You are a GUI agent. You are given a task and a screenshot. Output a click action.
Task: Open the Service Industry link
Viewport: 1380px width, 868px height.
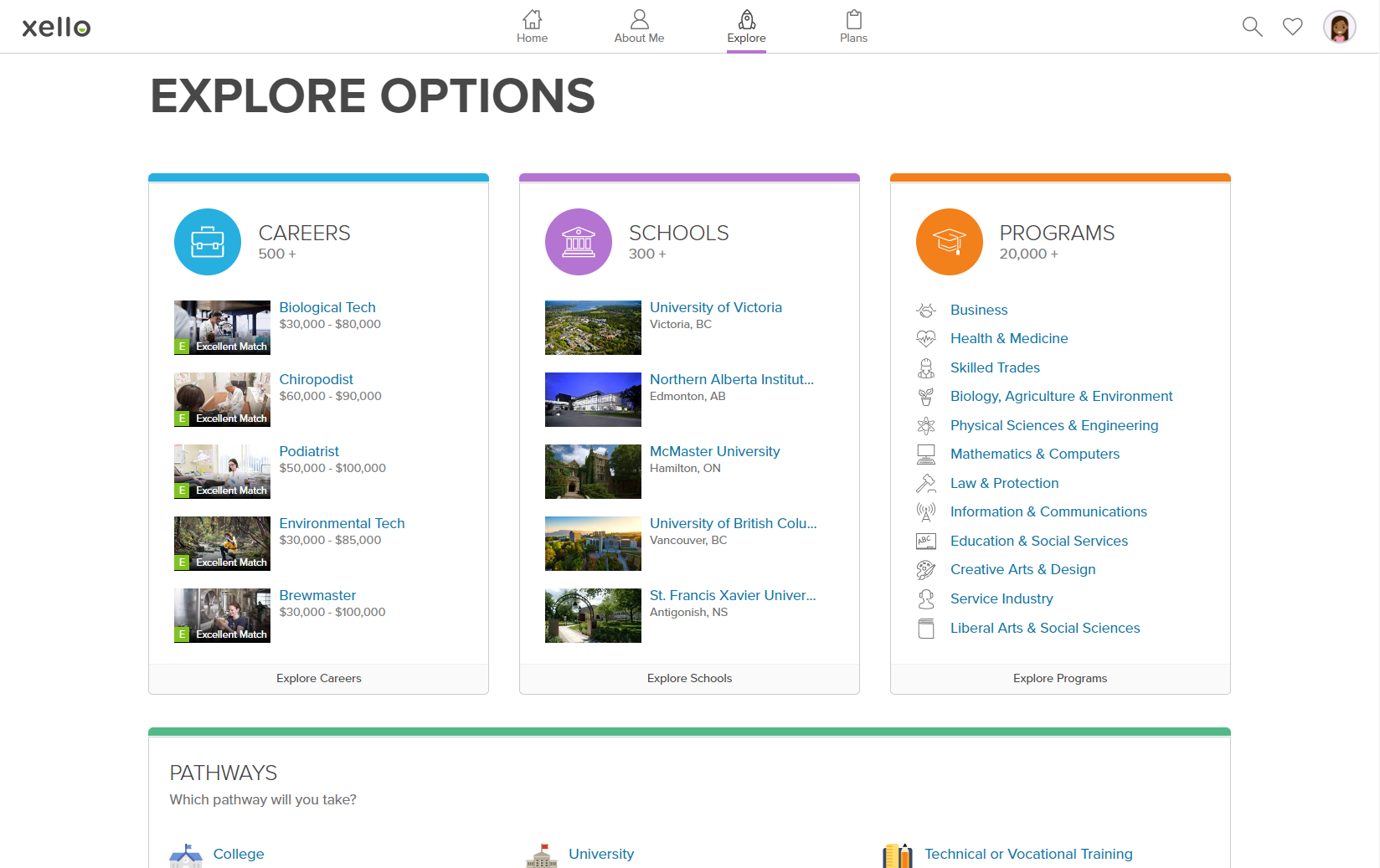(1002, 598)
